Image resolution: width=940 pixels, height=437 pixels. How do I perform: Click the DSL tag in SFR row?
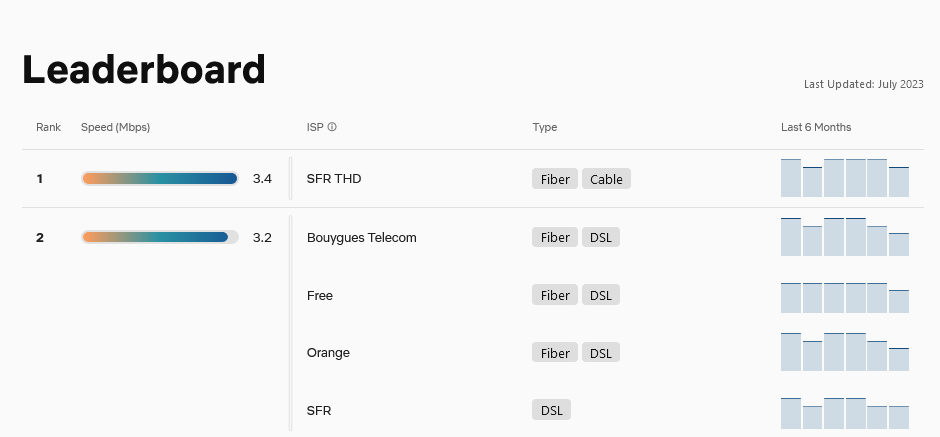(552, 410)
